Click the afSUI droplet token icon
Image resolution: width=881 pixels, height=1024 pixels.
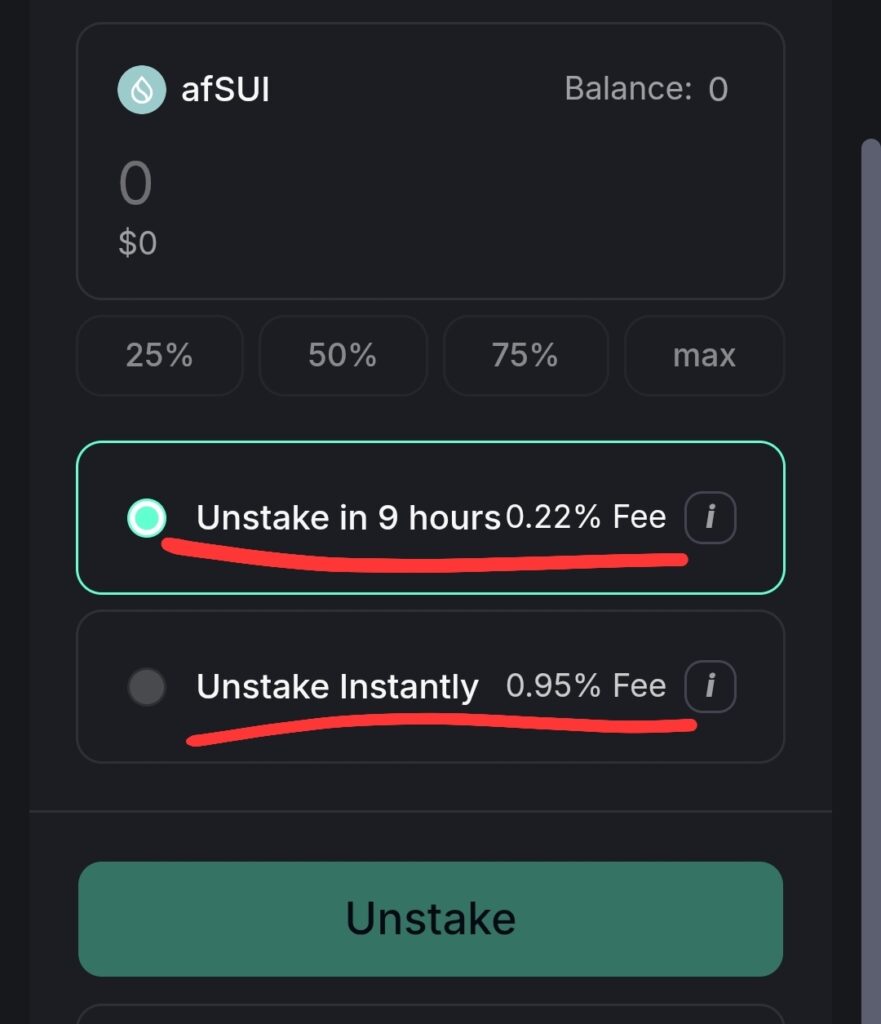tap(141, 89)
